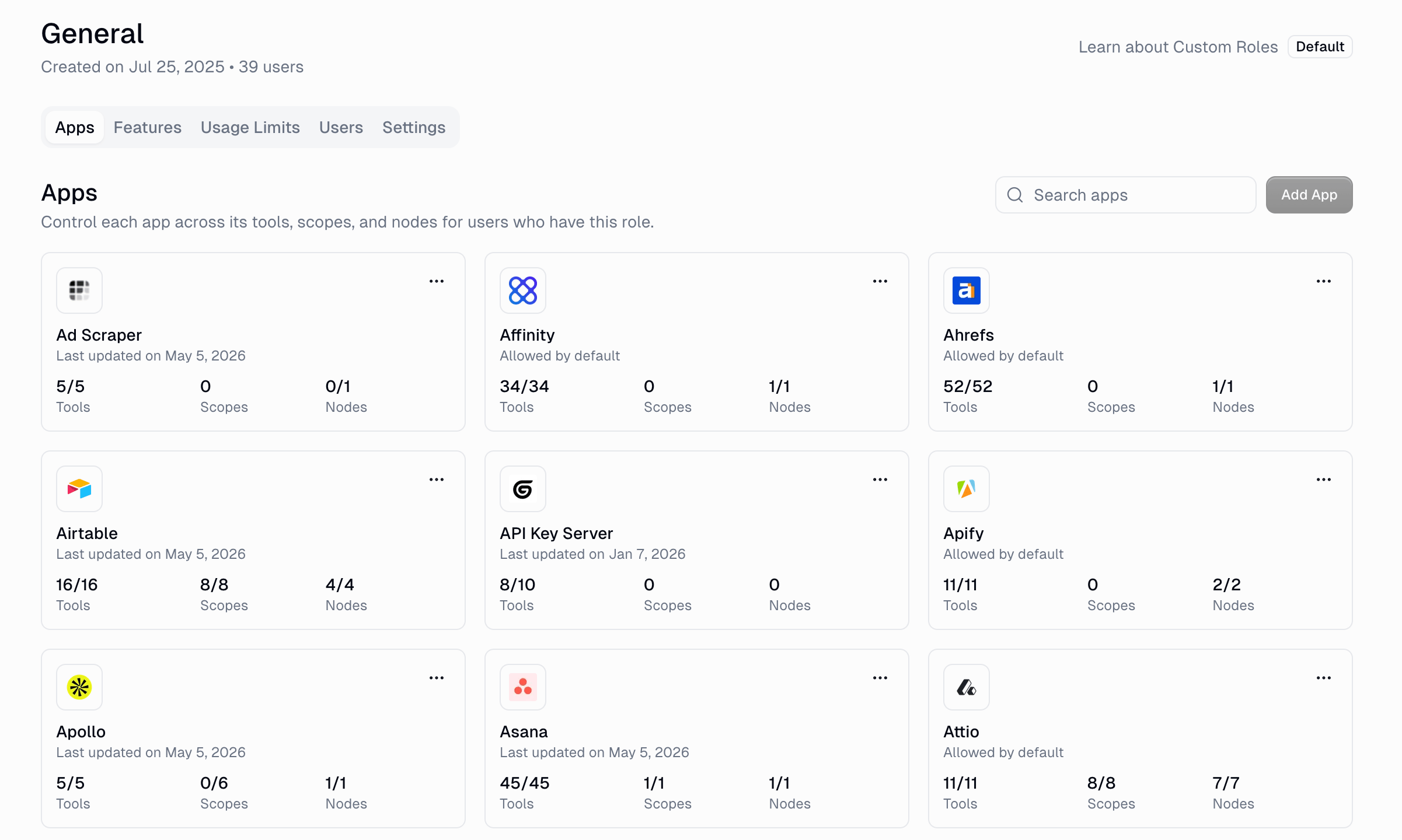Open the more options menu for Apollo

tap(437, 678)
